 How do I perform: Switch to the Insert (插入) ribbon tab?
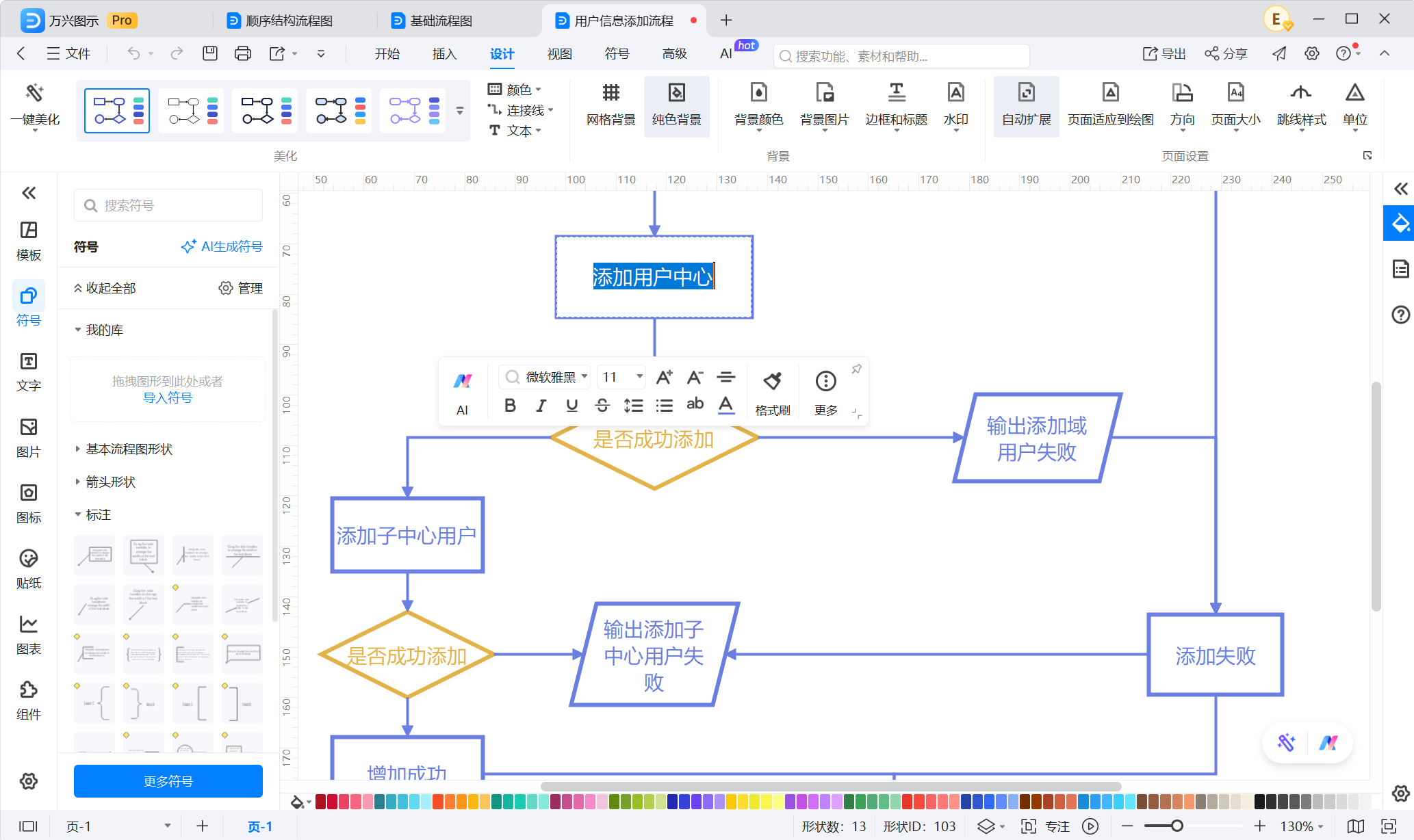tap(444, 53)
